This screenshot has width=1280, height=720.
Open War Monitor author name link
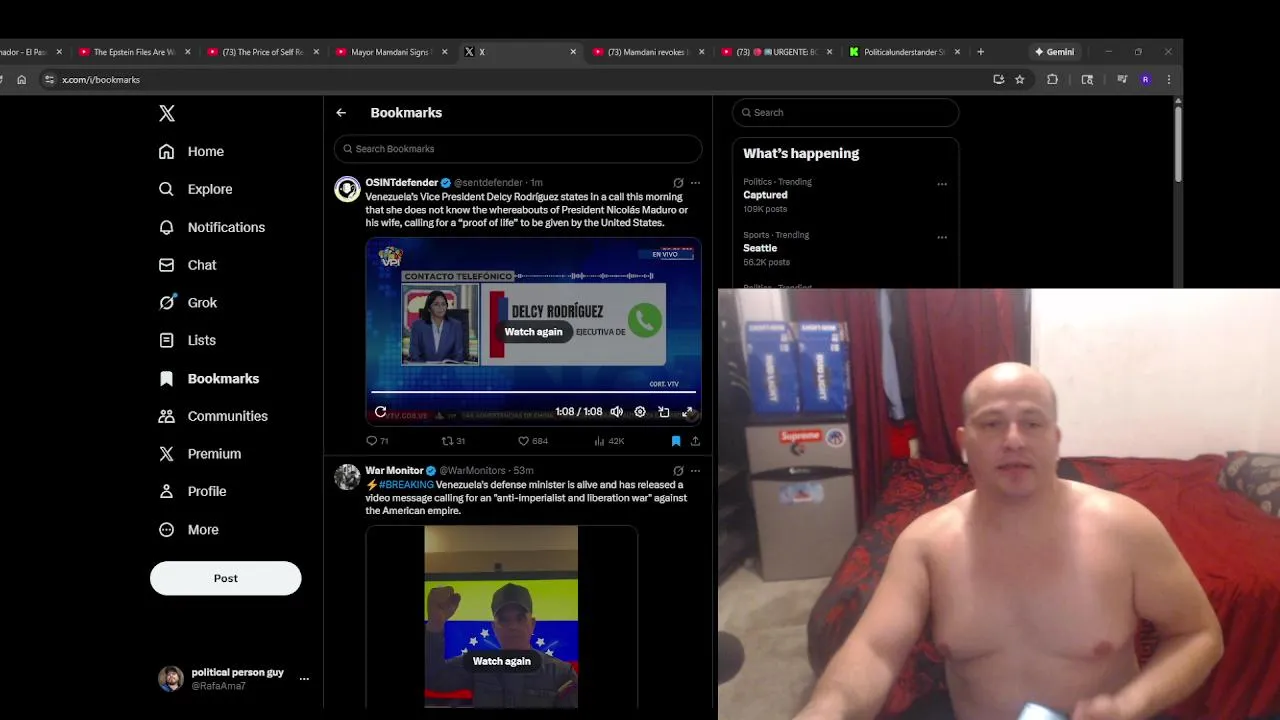394,471
